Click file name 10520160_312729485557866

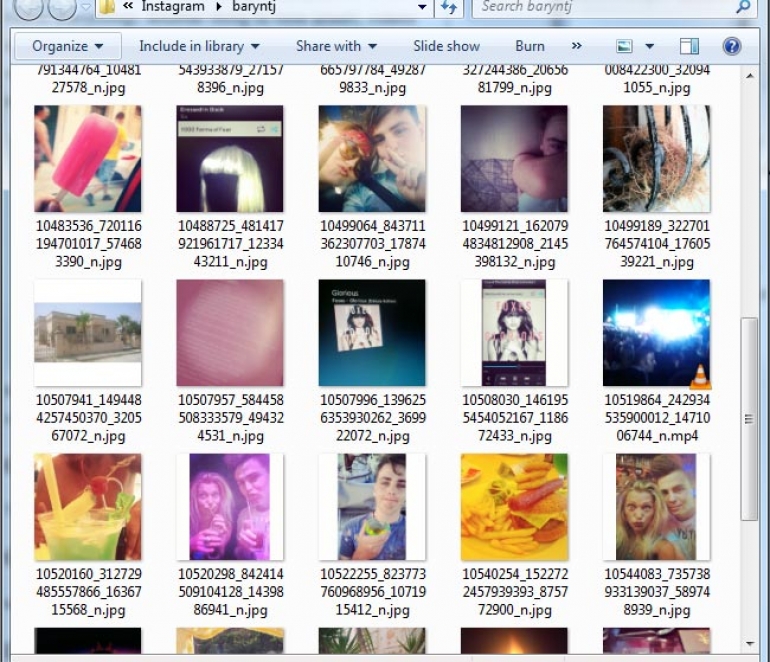(88, 592)
